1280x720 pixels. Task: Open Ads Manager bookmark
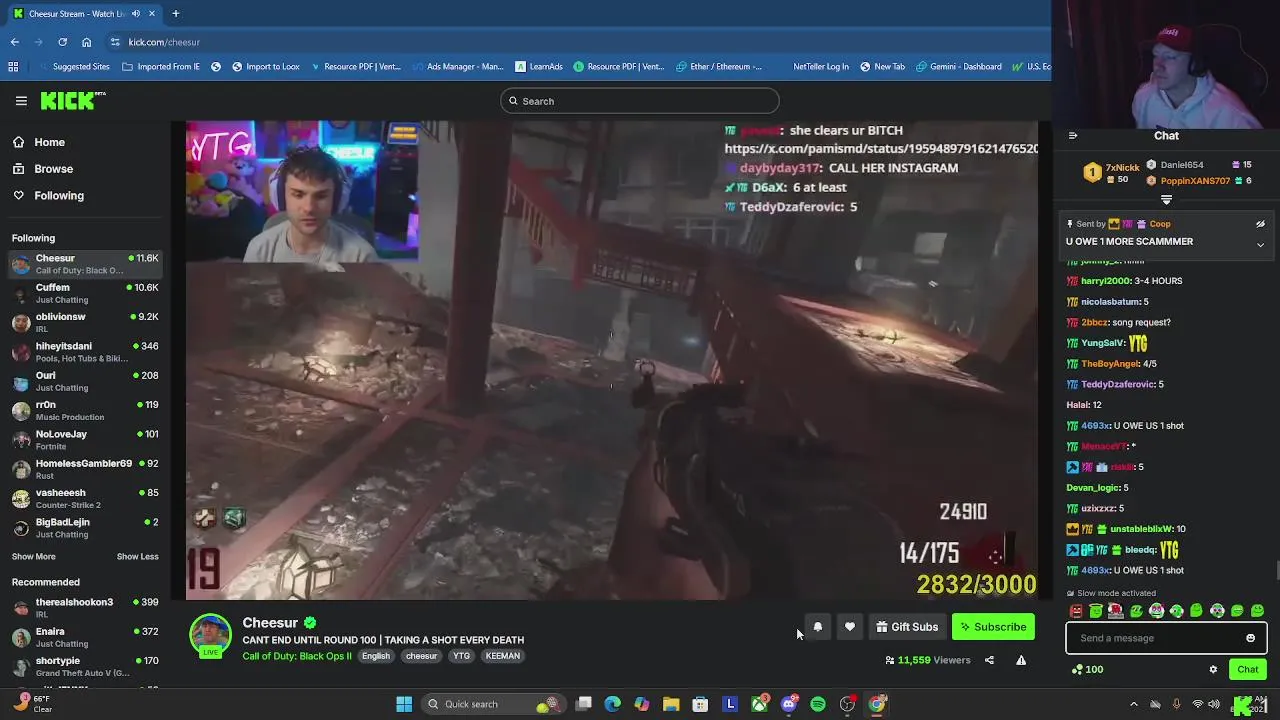(457, 67)
